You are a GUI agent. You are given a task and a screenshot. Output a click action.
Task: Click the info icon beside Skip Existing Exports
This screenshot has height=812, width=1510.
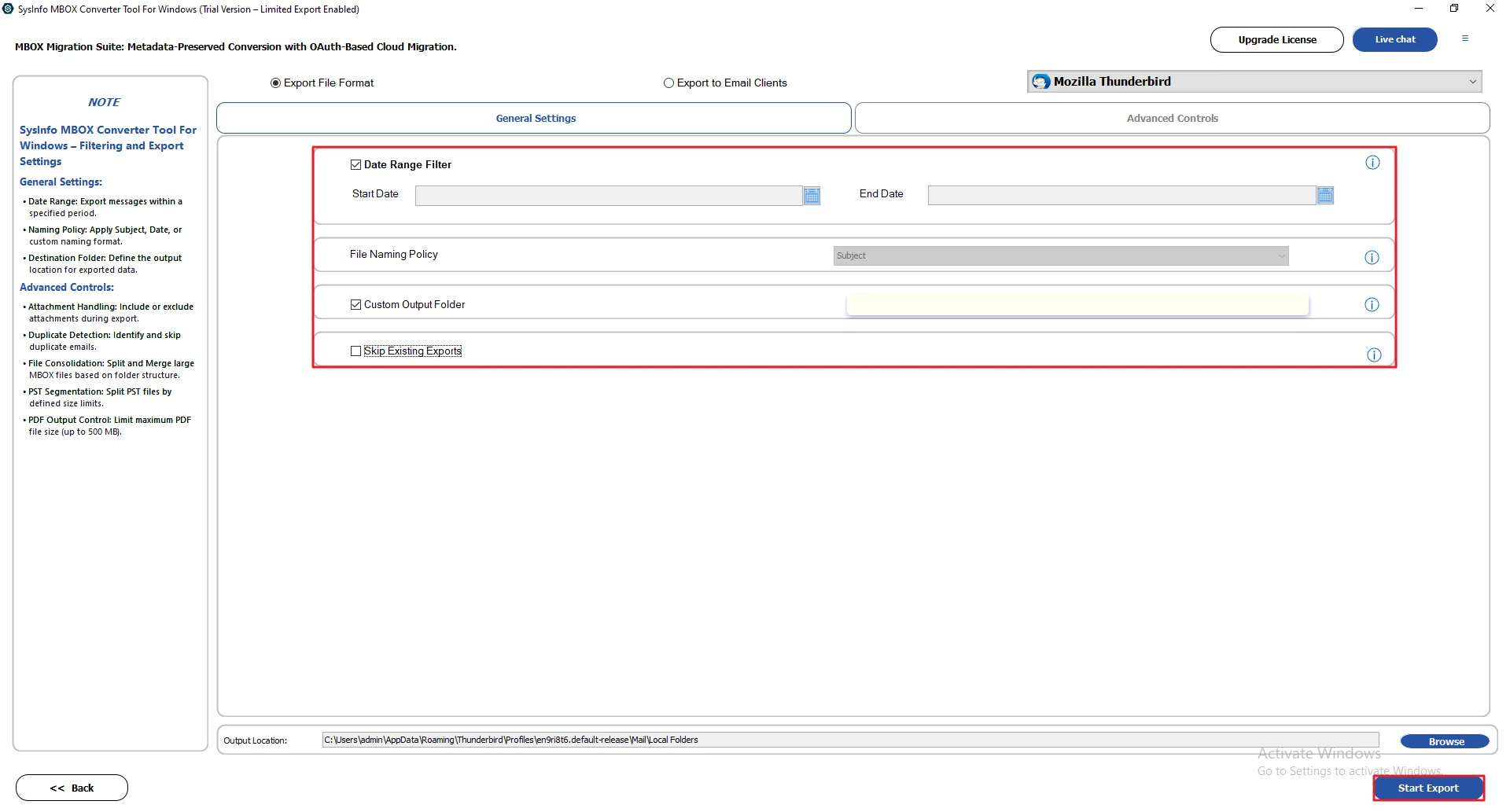pos(1374,355)
